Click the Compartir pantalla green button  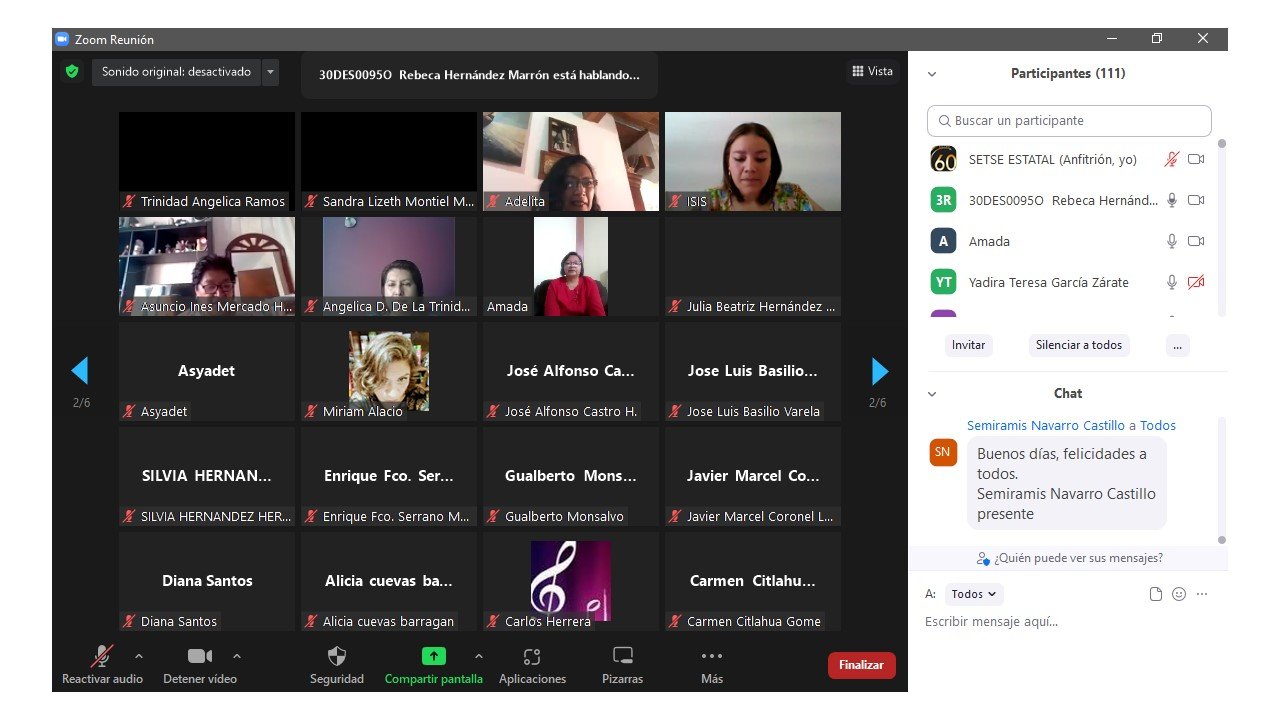coord(433,665)
